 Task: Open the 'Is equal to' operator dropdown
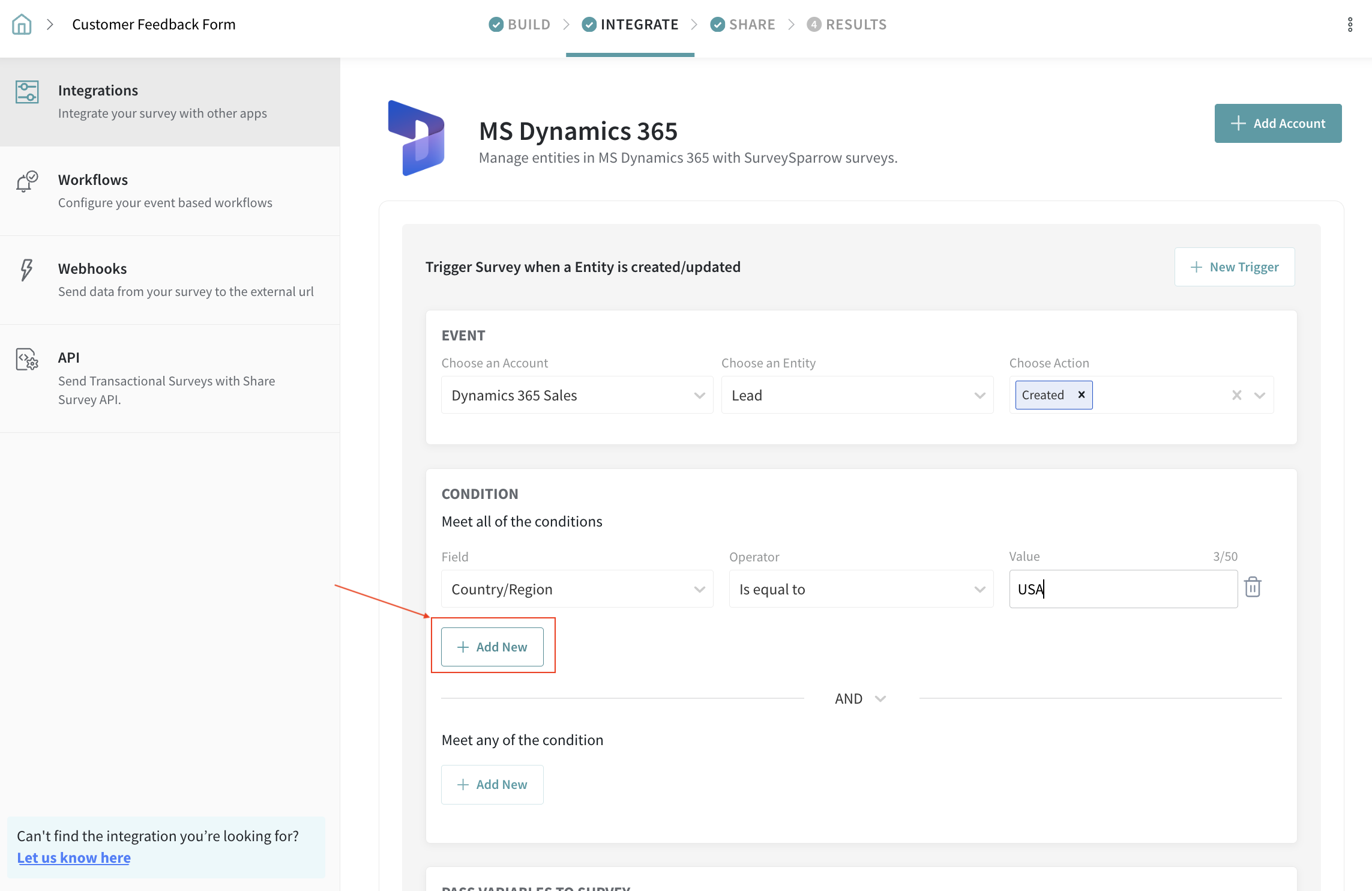861,589
